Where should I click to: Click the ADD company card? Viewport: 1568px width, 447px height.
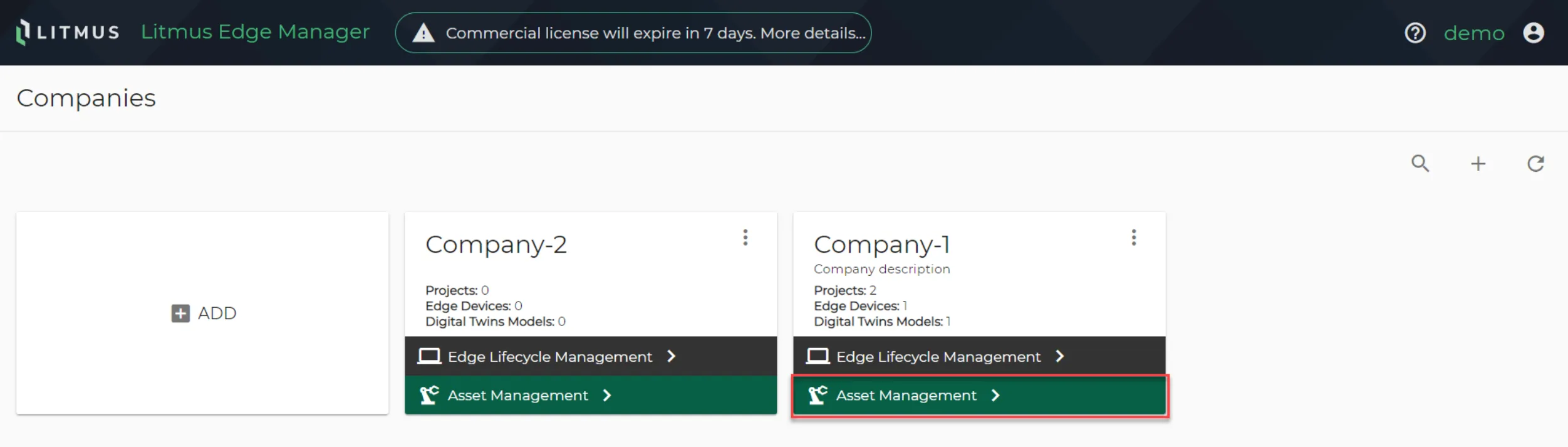pos(202,313)
